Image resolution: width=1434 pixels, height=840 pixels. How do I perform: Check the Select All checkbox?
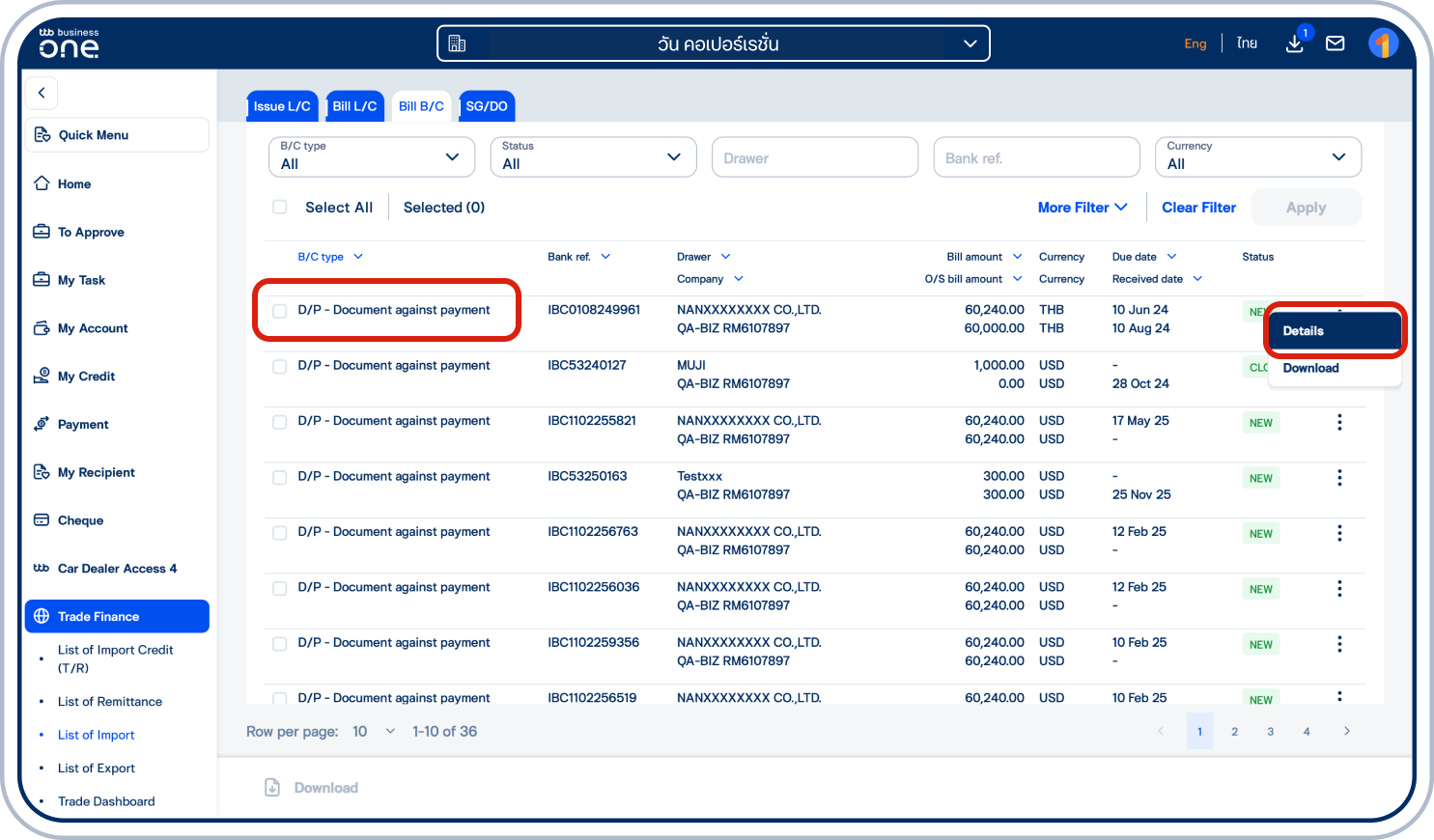279,207
